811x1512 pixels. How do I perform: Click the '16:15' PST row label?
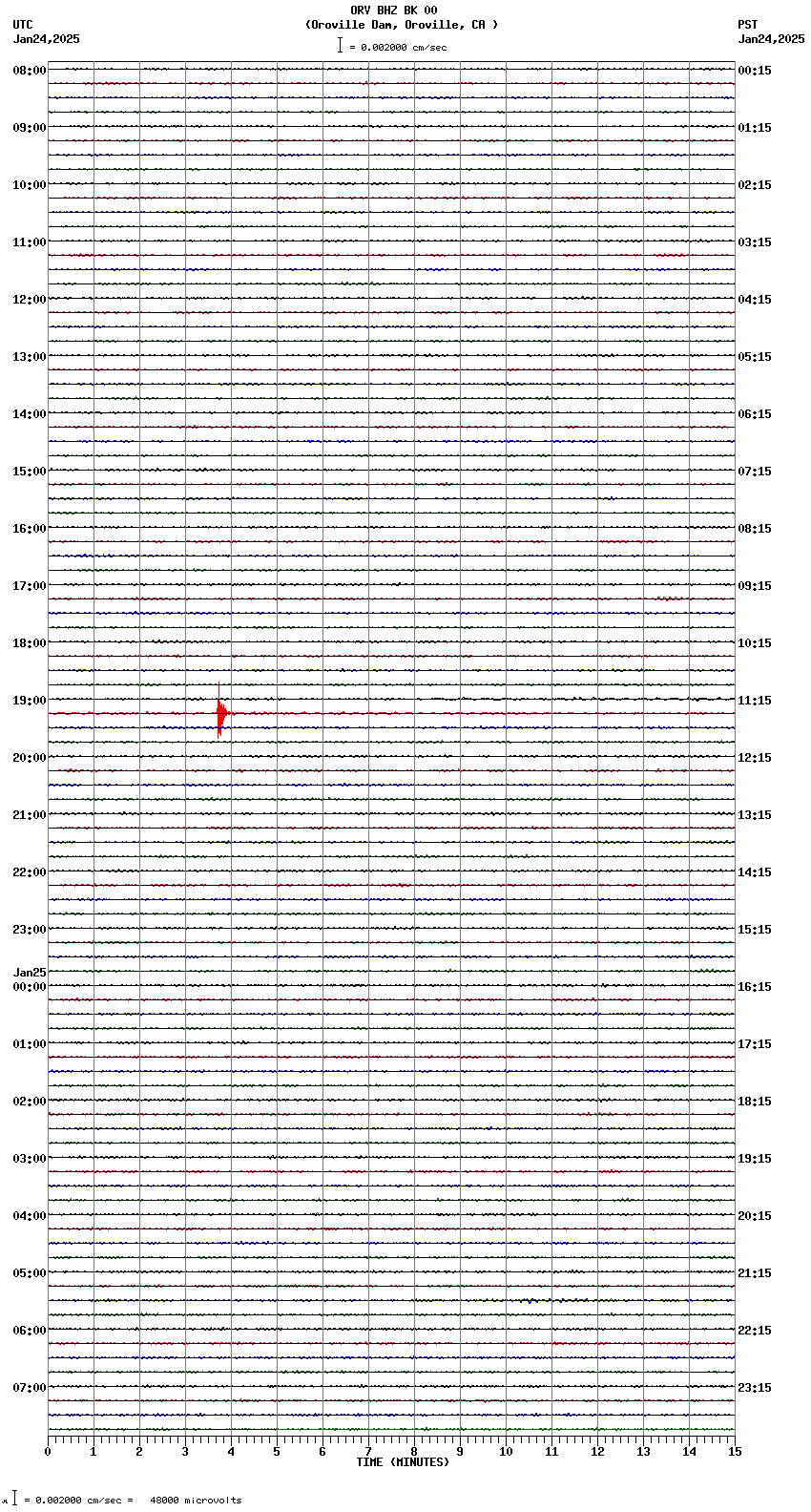pos(755,987)
